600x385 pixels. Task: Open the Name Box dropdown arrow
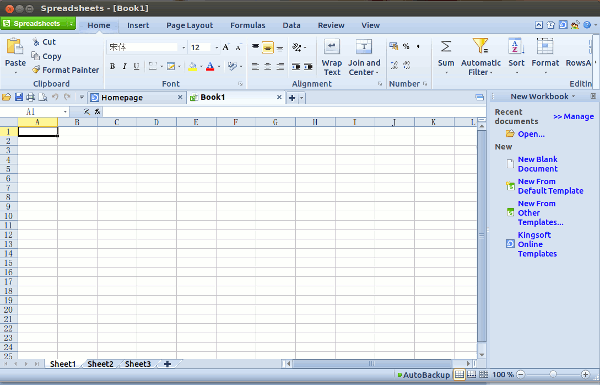[65, 112]
